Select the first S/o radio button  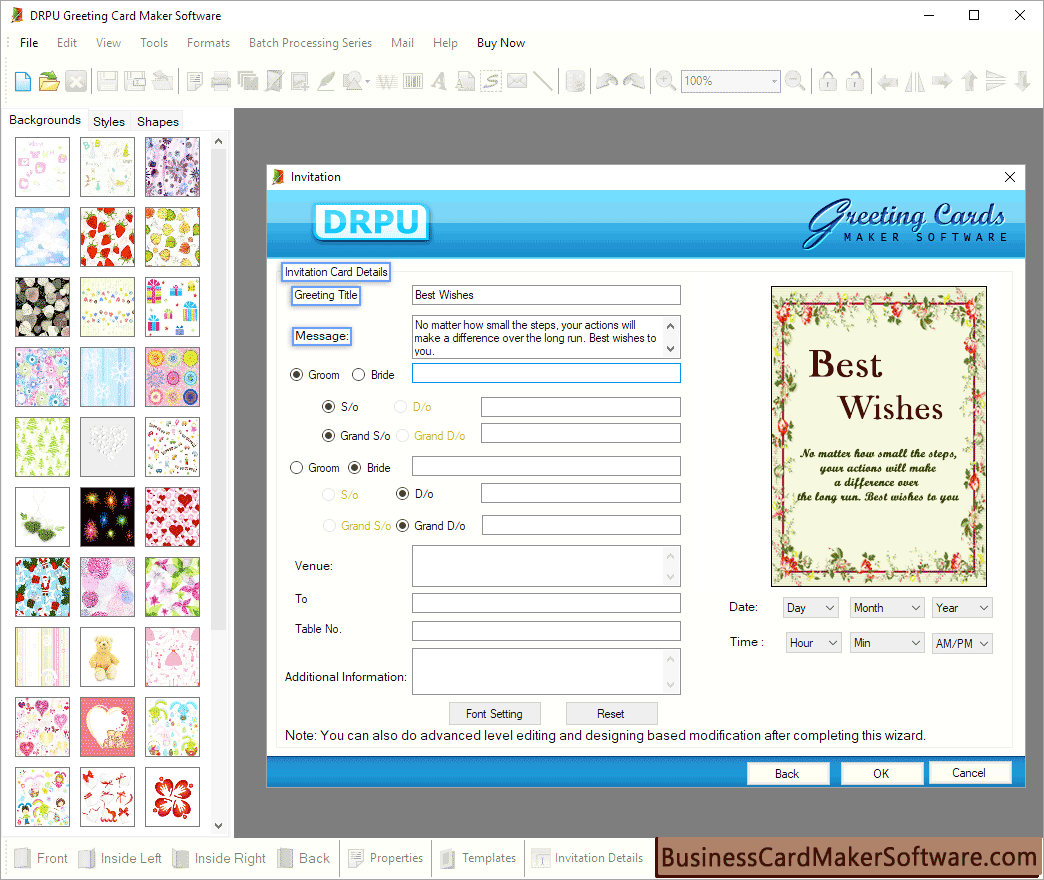(328, 406)
